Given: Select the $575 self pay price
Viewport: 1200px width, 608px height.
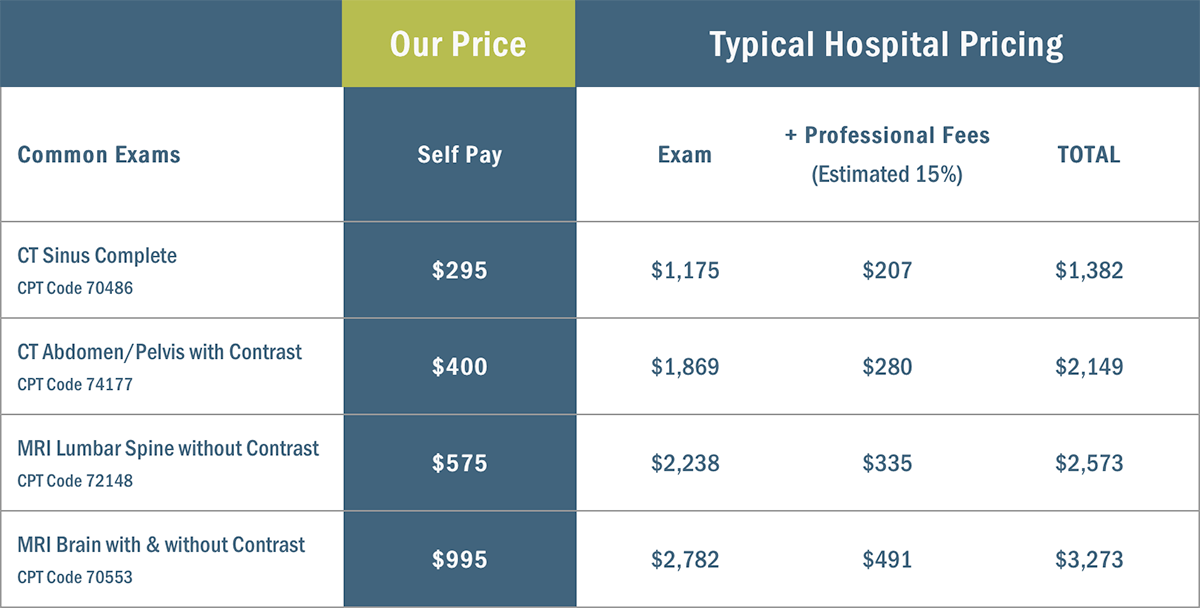Looking at the screenshot, I should (x=459, y=464).
